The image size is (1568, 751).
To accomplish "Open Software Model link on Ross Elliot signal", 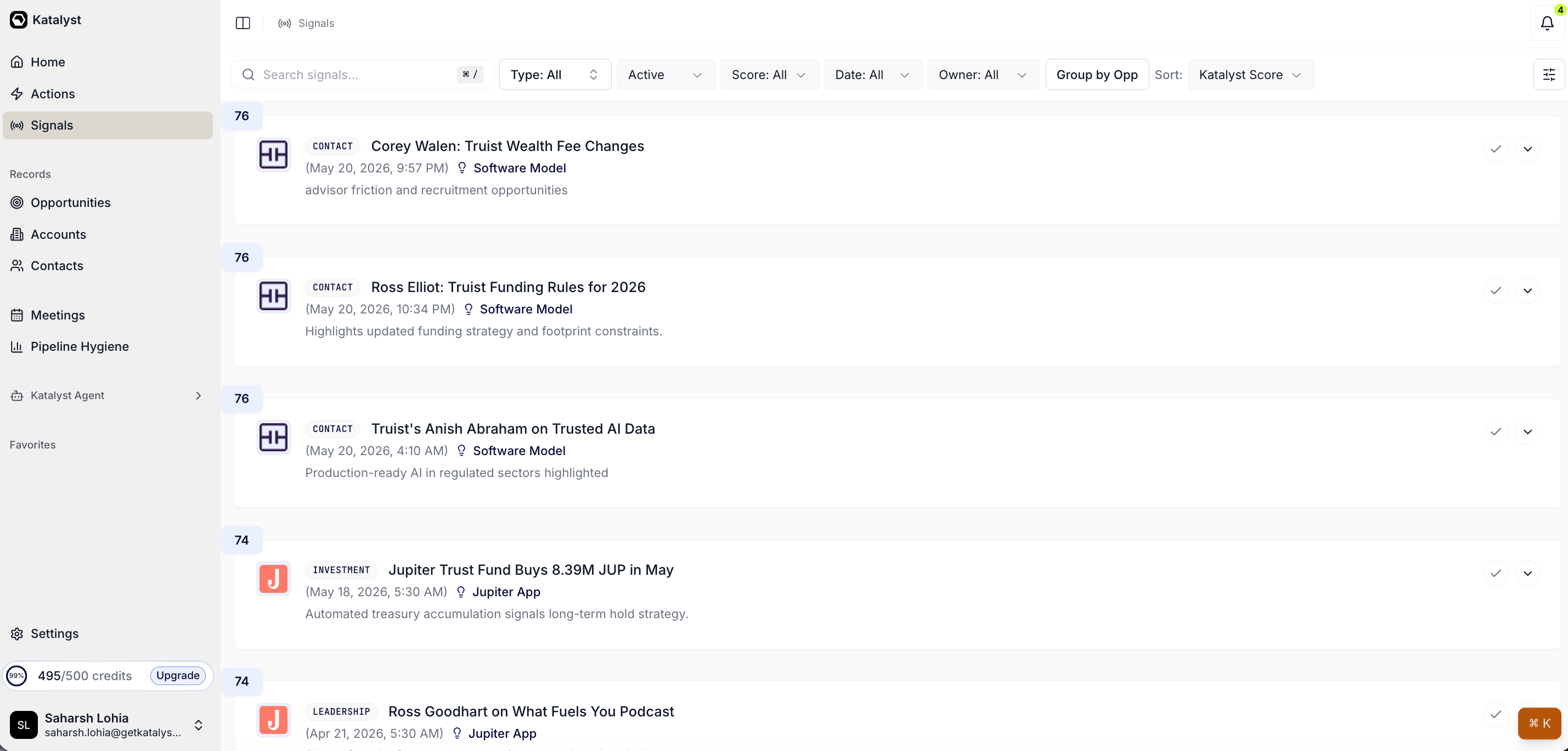I will coord(526,310).
